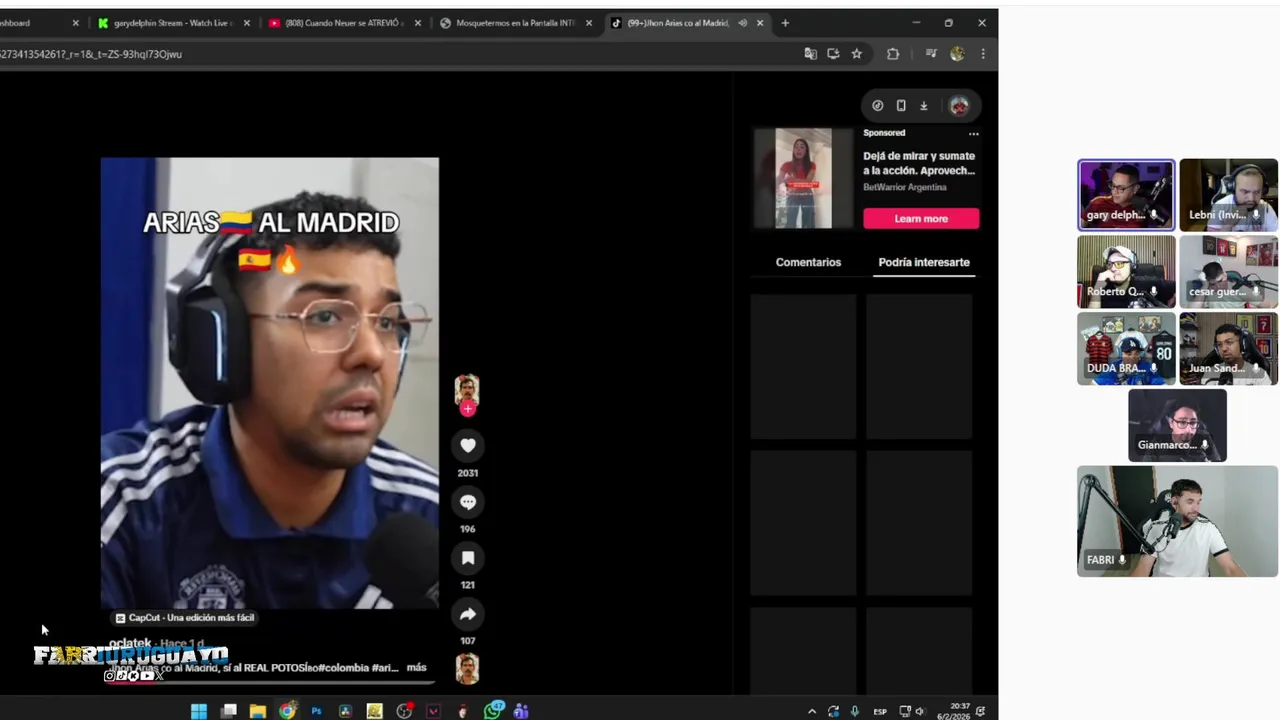Image resolution: width=1280 pixels, height=720 pixels.
Task: Switch to Comentarios tab
Action: pyautogui.click(x=808, y=262)
